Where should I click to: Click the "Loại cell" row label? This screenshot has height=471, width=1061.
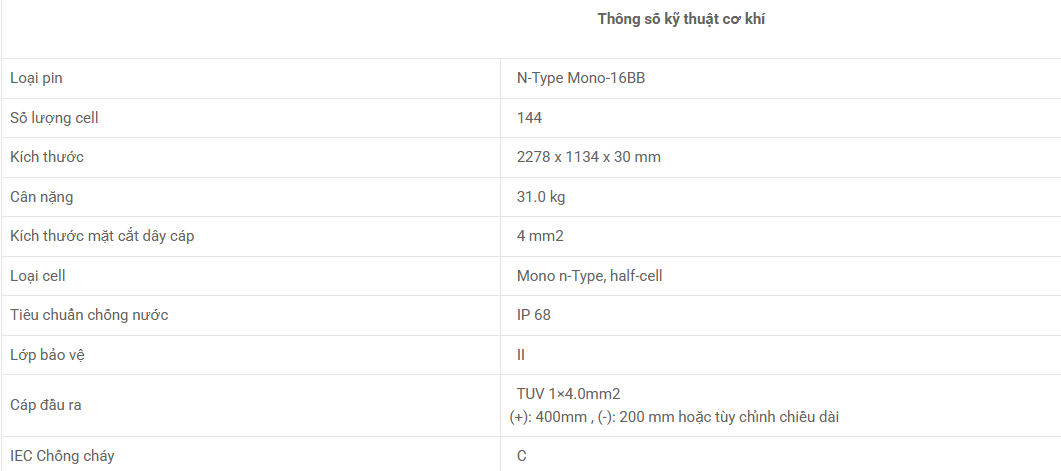tap(38, 276)
